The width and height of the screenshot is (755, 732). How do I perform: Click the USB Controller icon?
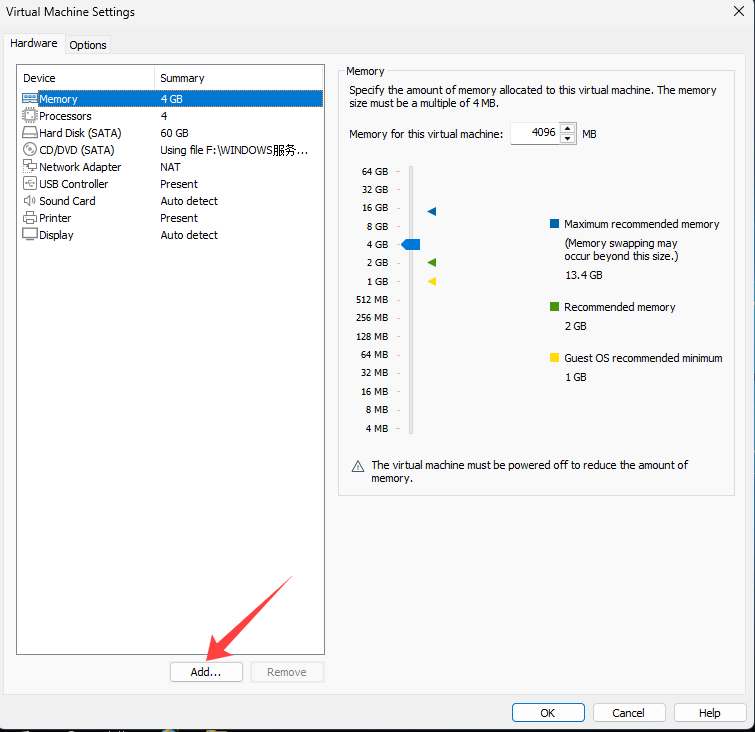coord(30,184)
